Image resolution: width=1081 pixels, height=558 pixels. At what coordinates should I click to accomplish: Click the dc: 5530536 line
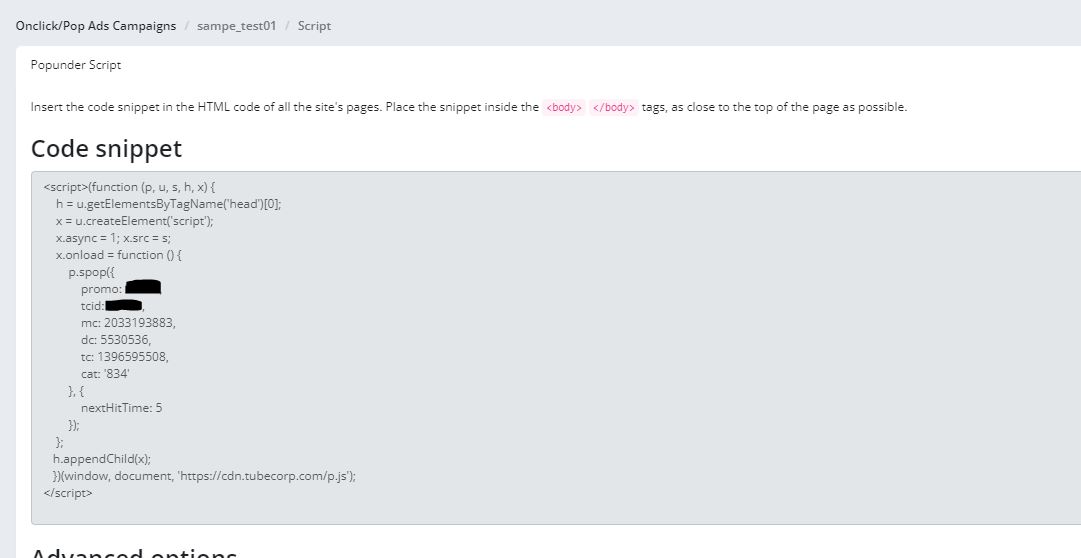tap(116, 339)
